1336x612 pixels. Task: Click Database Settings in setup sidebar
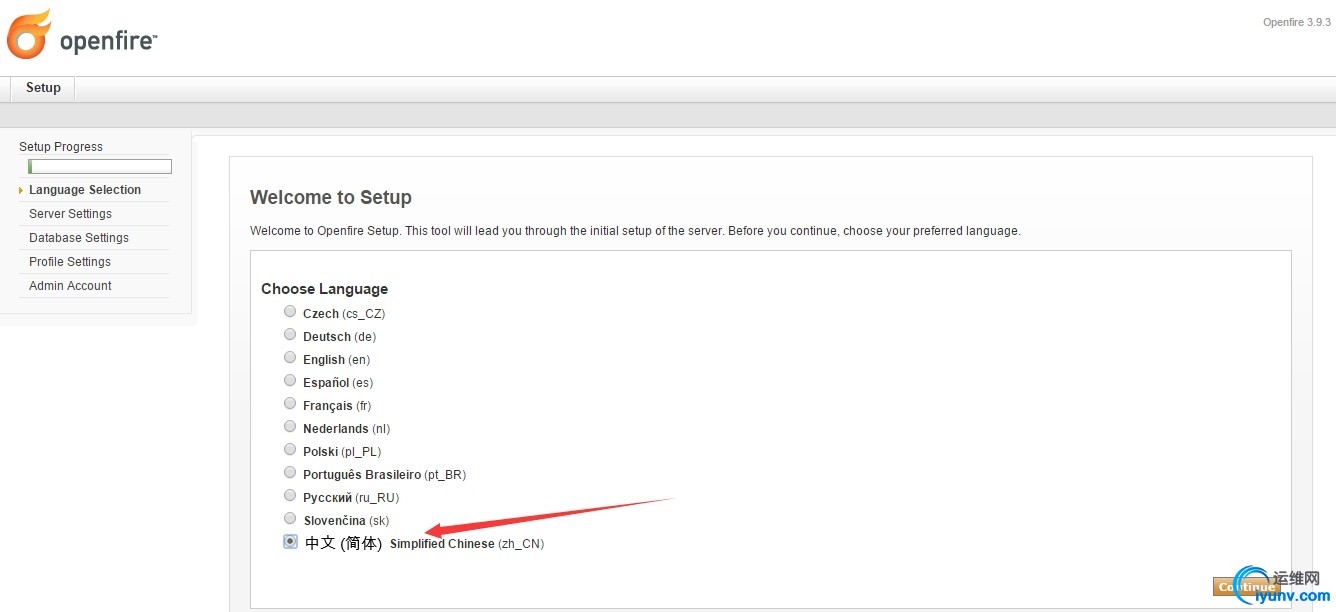point(79,238)
